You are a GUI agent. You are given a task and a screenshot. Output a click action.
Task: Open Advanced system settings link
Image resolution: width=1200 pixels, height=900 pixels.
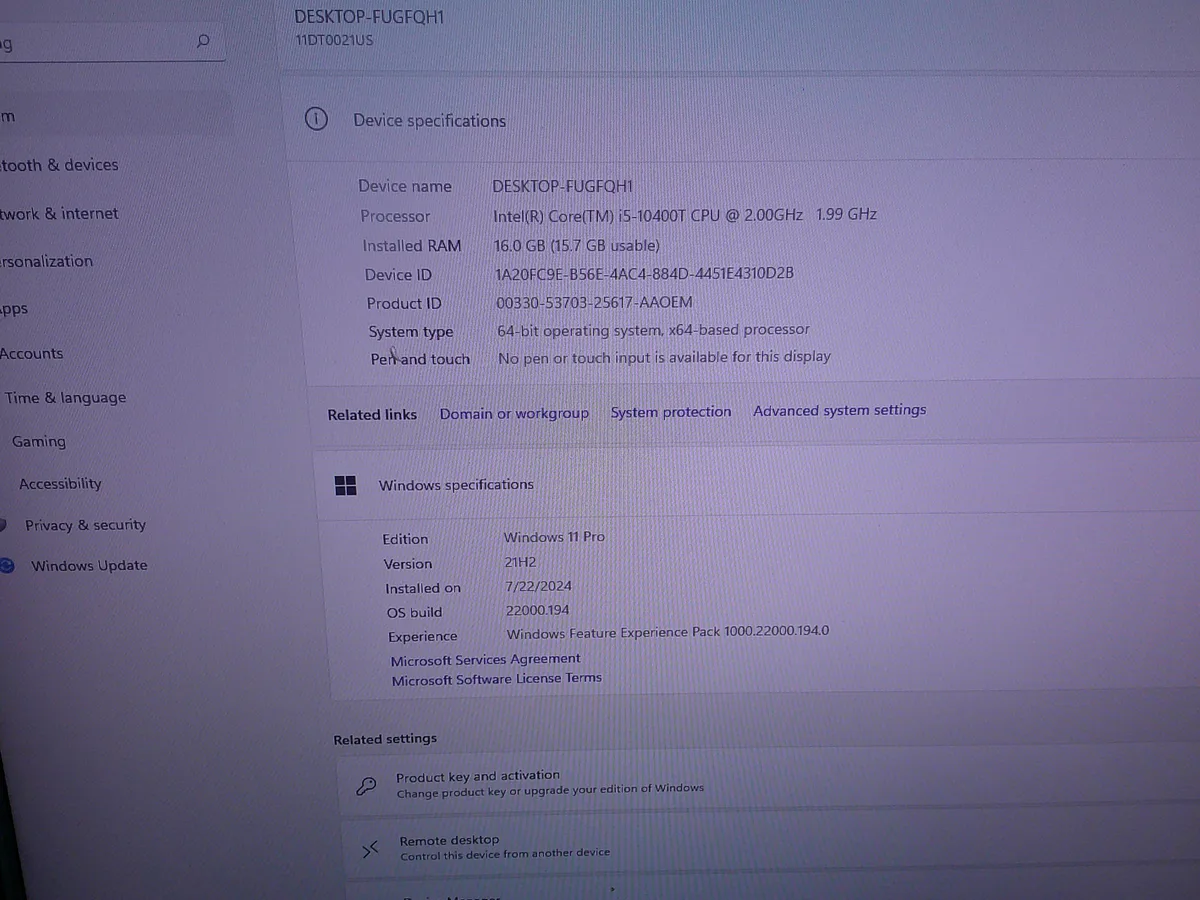(840, 410)
